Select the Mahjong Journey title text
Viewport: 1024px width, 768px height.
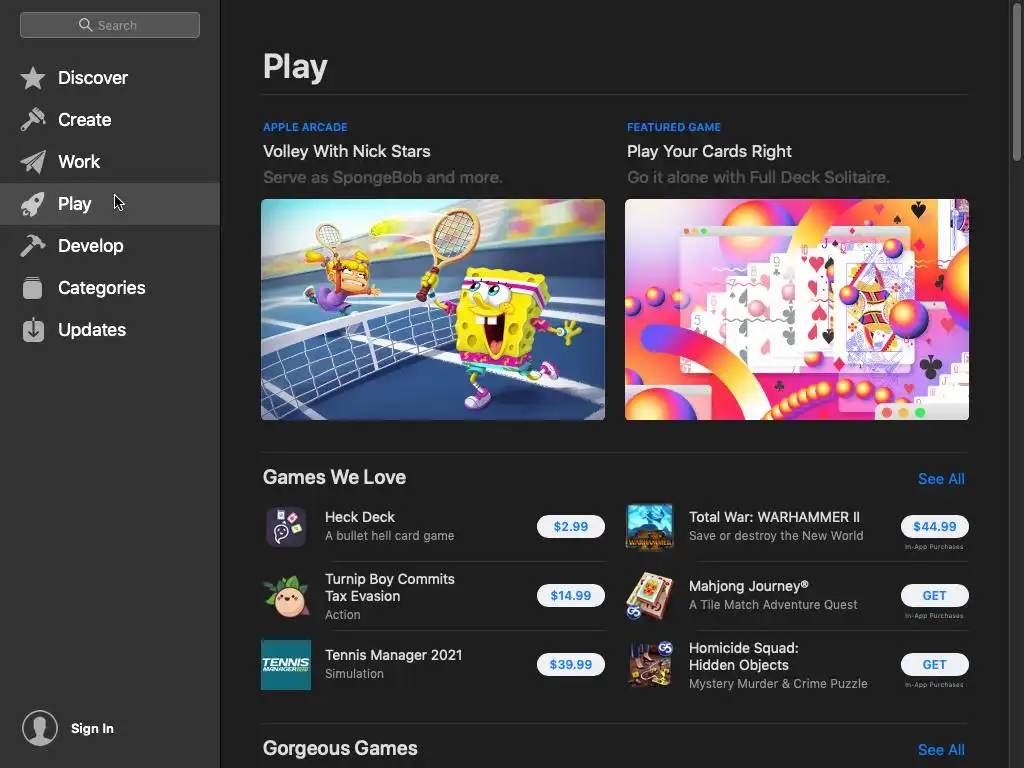749,586
